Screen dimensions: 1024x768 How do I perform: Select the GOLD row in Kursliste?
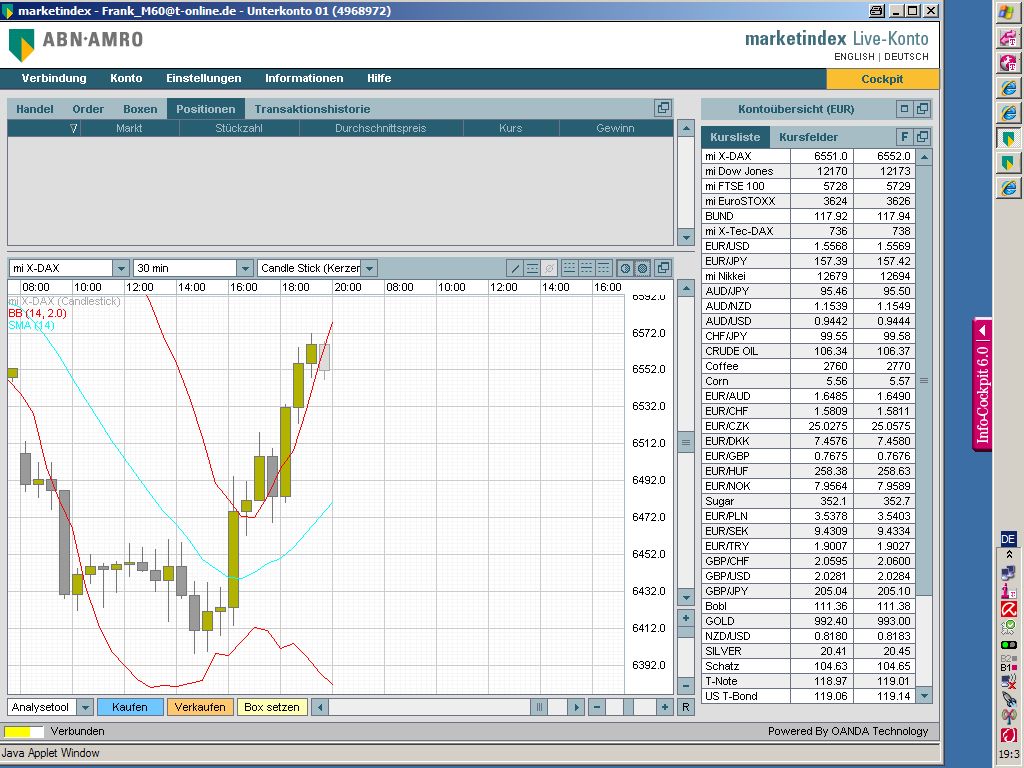point(745,621)
